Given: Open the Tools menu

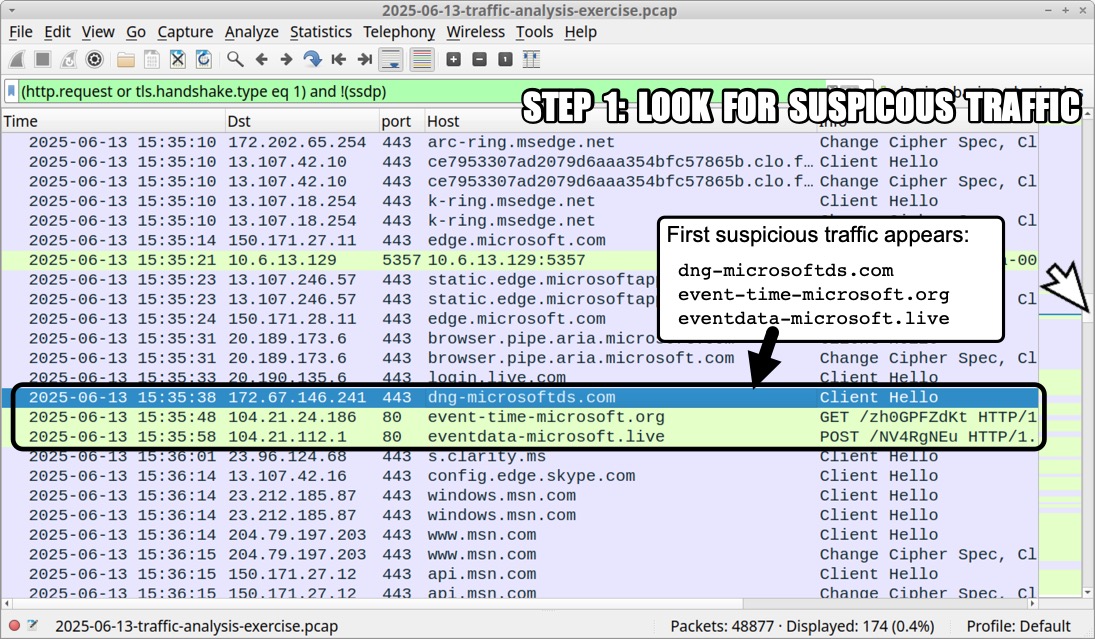Looking at the screenshot, I should [x=534, y=32].
